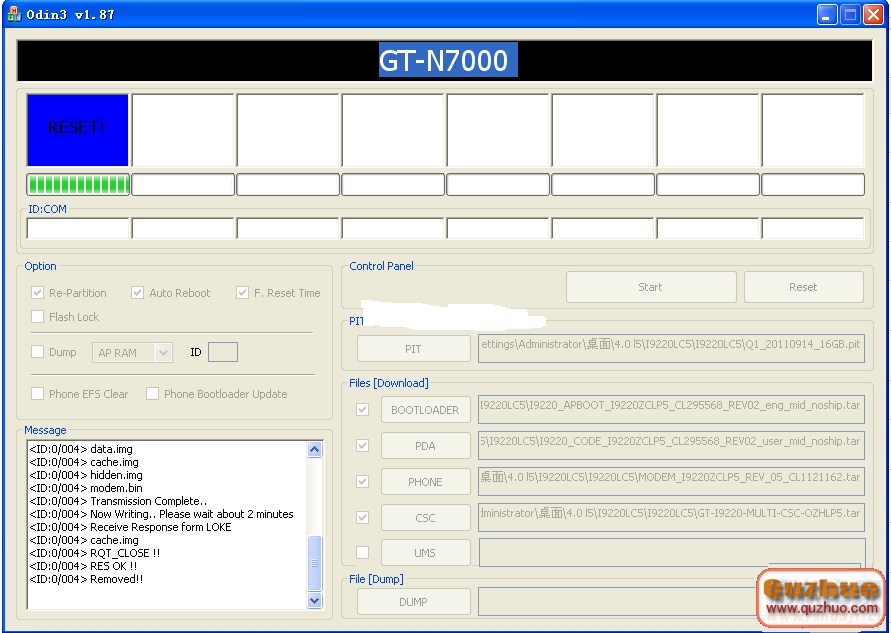
Task: Click the 'Removed!!' log line
Action: click(86, 579)
